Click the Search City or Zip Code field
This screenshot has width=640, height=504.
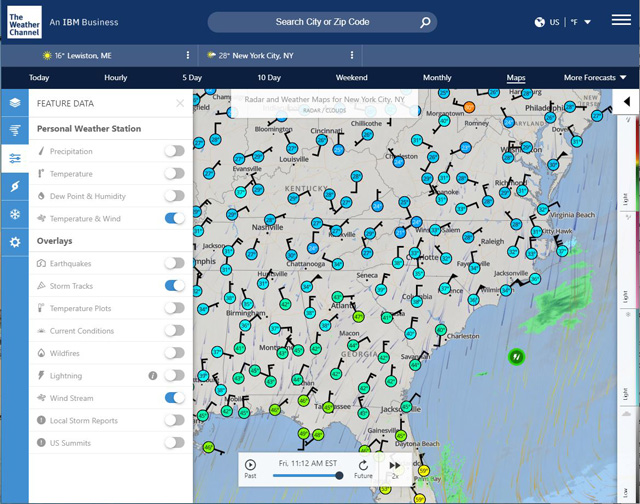point(322,22)
